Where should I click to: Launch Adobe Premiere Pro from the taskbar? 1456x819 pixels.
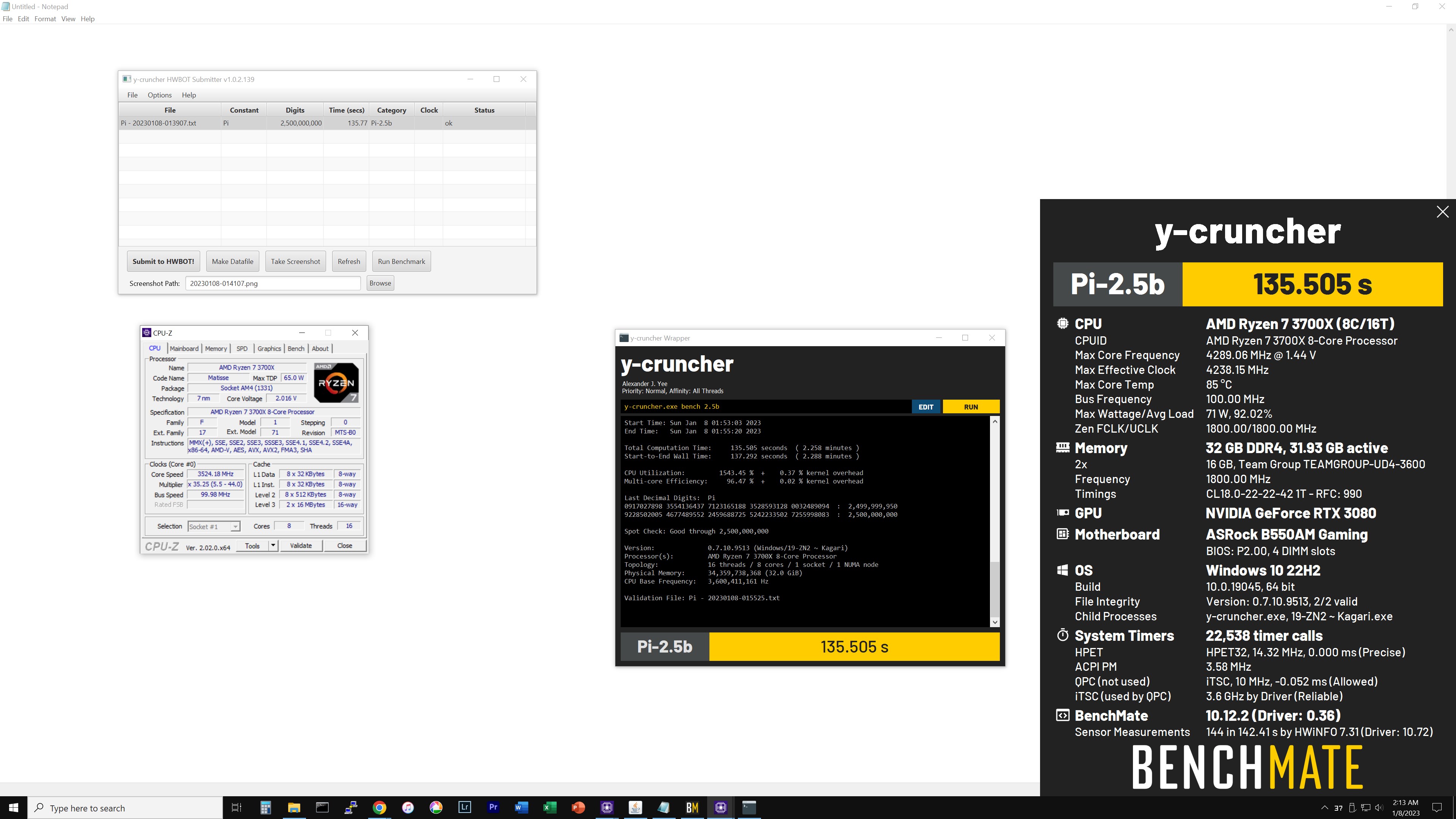pos(493,807)
